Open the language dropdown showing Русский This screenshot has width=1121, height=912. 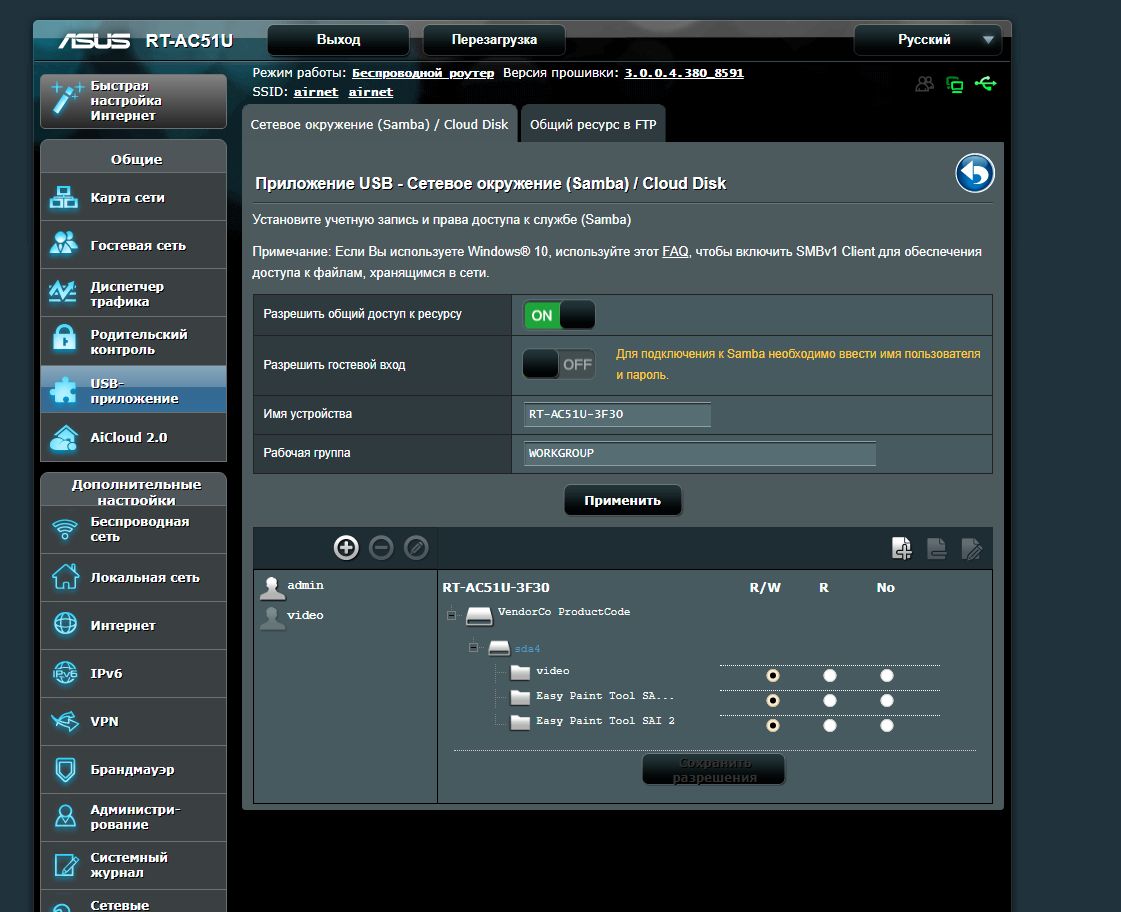927,40
